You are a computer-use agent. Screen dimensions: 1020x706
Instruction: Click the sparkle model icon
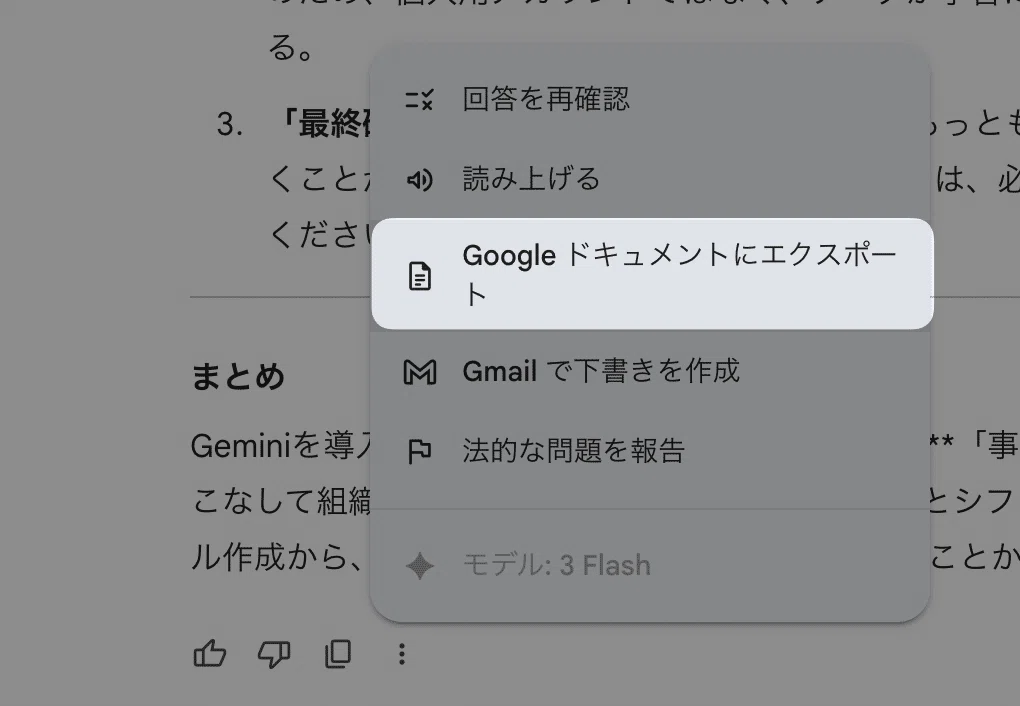click(420, 565)
